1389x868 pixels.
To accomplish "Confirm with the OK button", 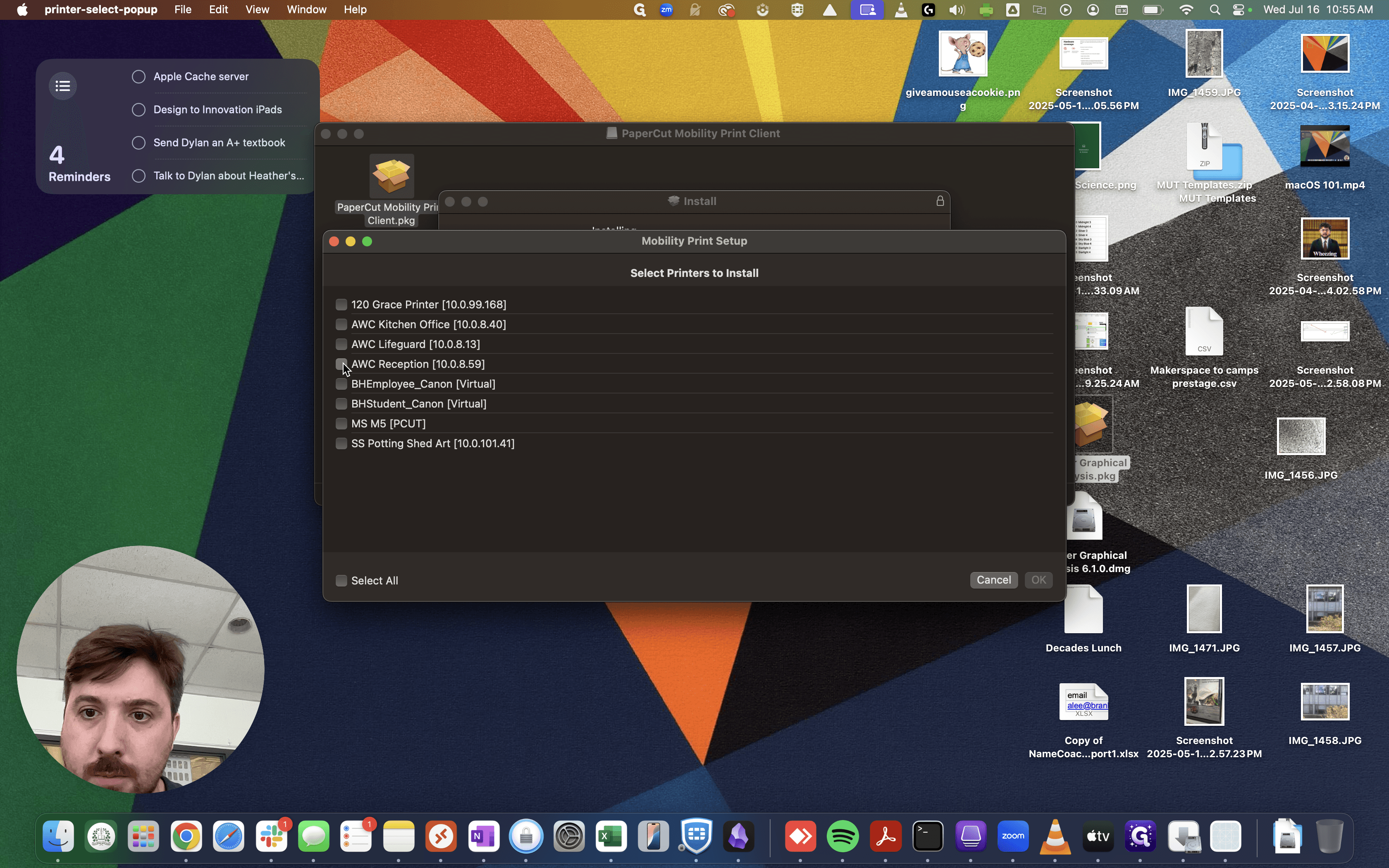I will 1039,580.
